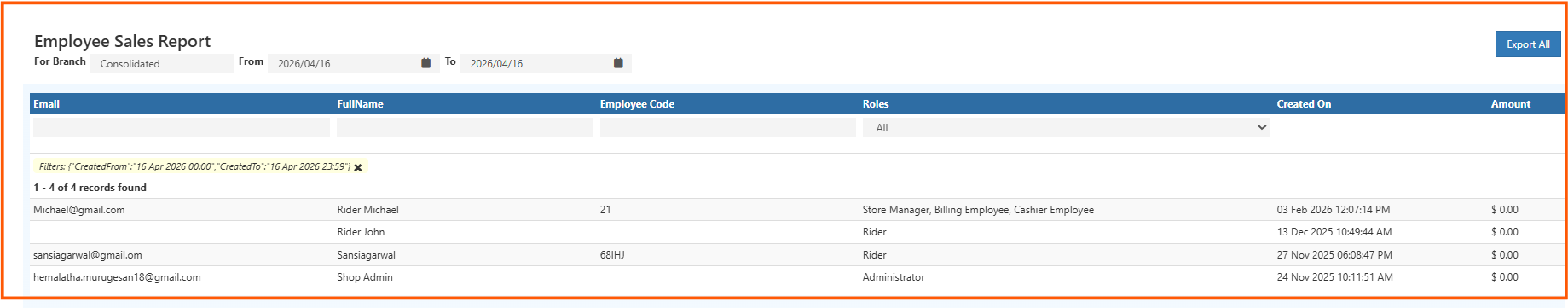Open the From date calendar picker icon
Viewport: 1568px width, 308px height.
425,63
